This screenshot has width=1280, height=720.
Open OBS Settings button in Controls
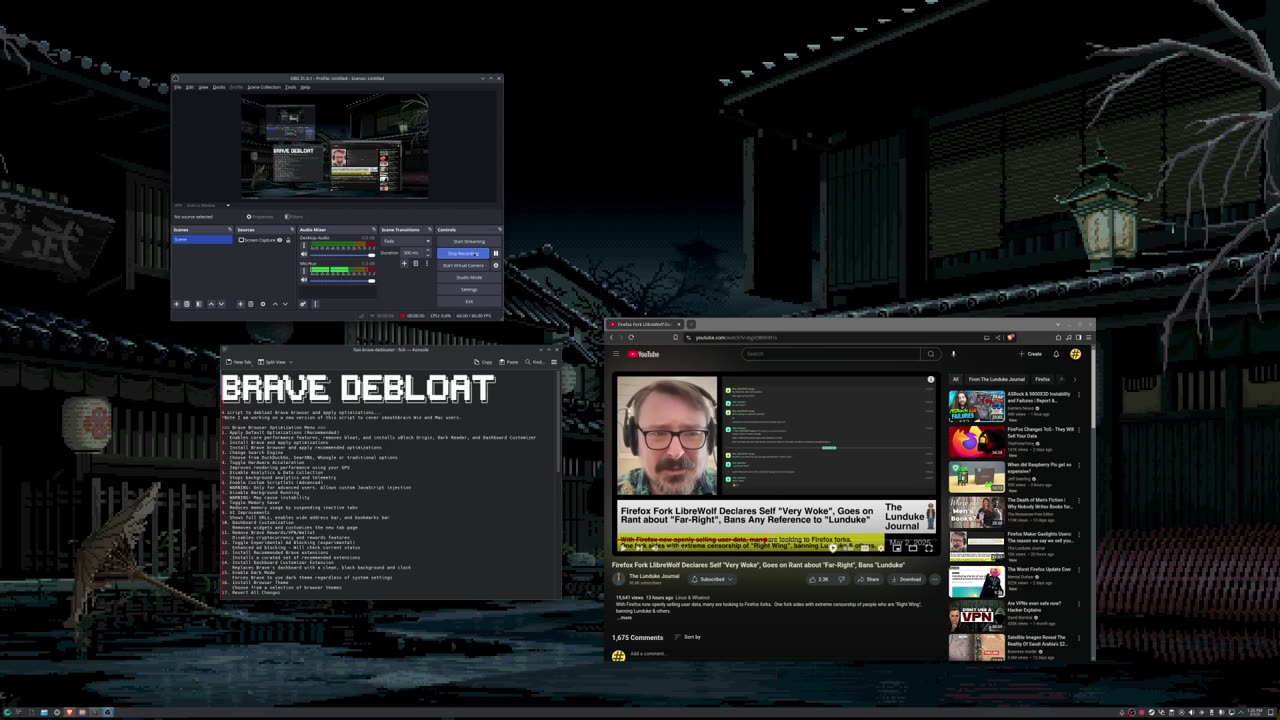468,289
